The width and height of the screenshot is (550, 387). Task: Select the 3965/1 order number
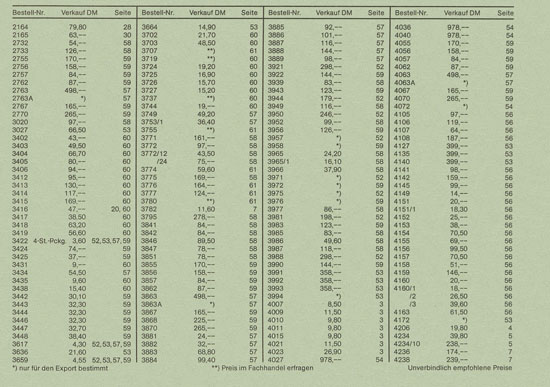[x=279, y=161]
